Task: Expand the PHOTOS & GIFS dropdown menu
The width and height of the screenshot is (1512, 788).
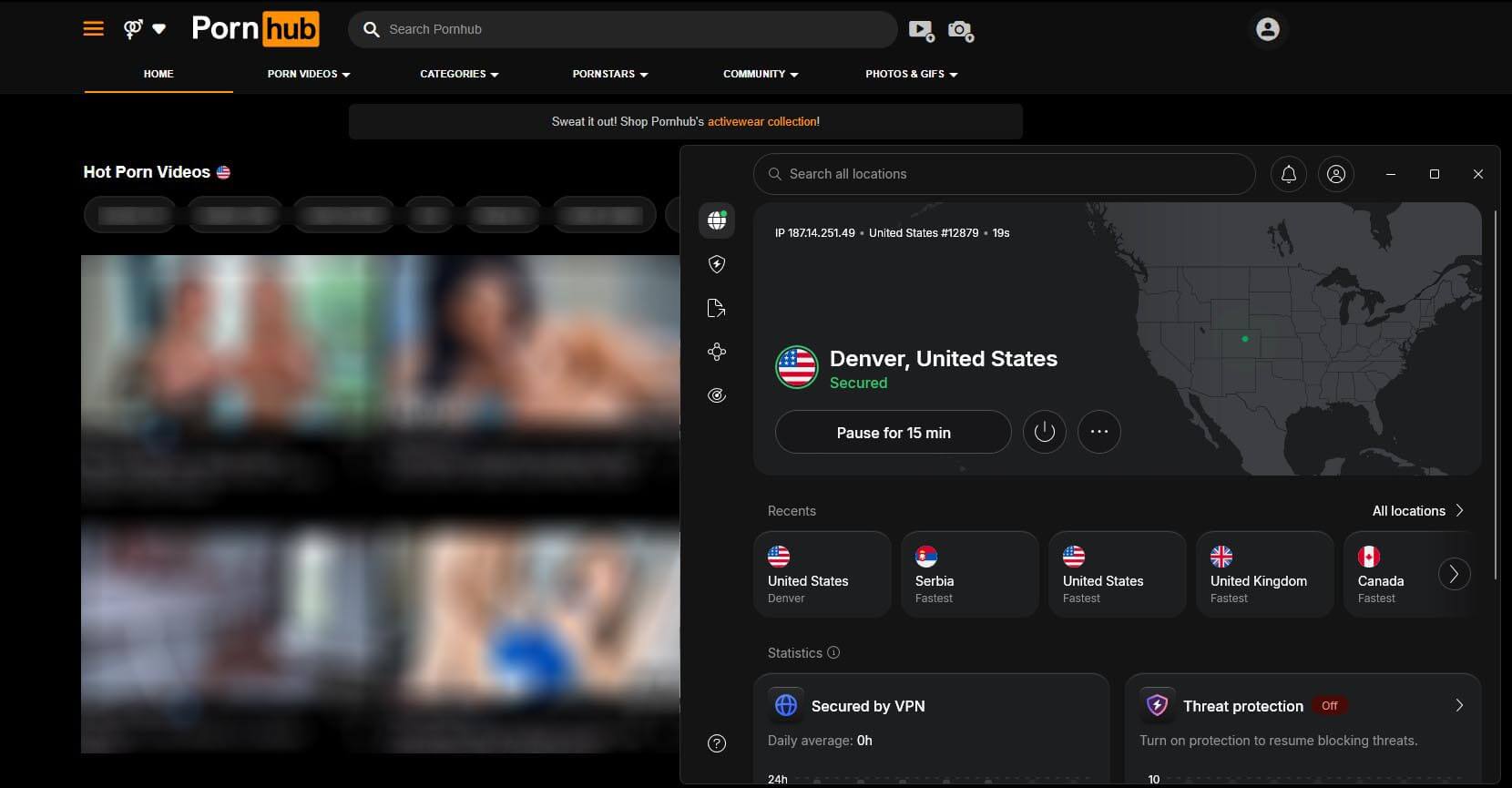Action: [x=912, y=74]
